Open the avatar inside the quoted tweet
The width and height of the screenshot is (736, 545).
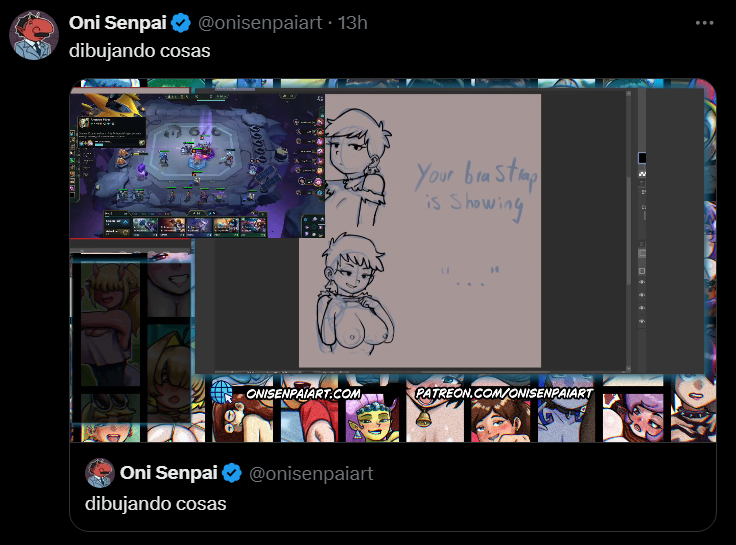(x=100, y=473)
